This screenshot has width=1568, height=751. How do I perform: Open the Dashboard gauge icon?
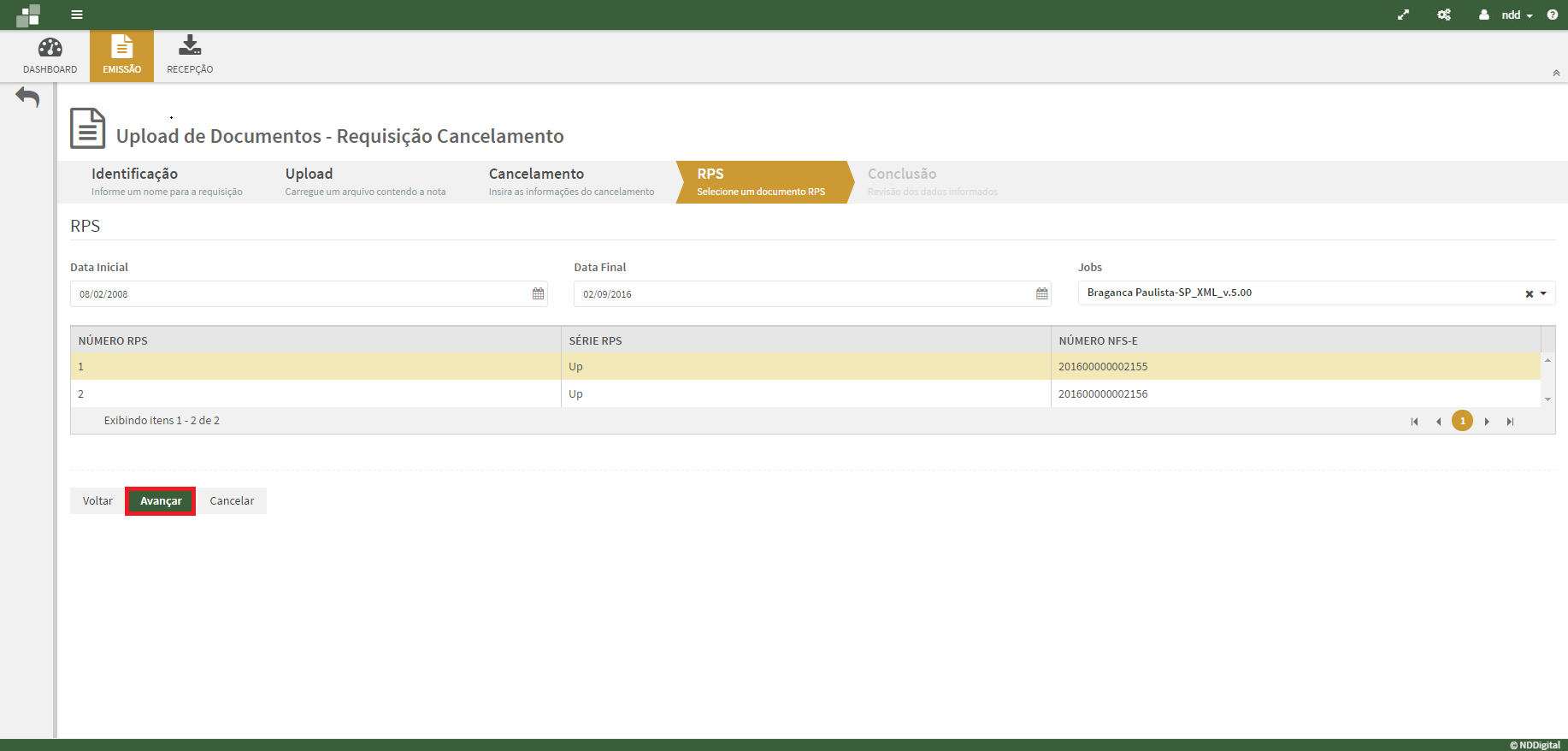tap(50, 48)
